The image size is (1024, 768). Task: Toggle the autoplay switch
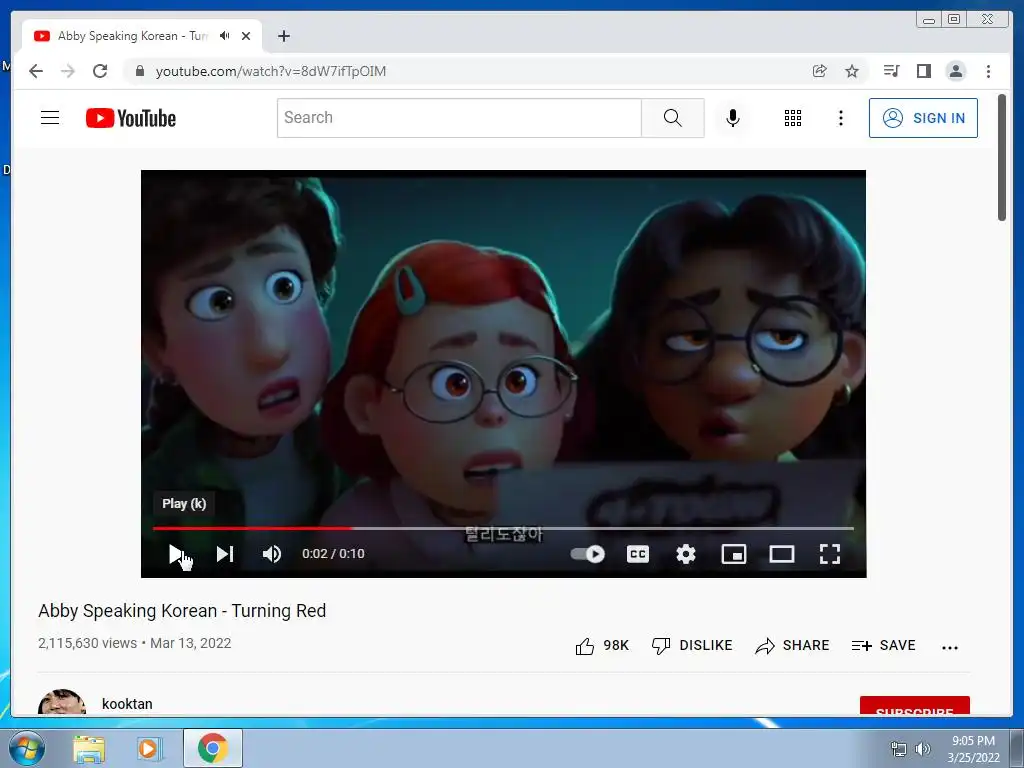tap(588, 554)
